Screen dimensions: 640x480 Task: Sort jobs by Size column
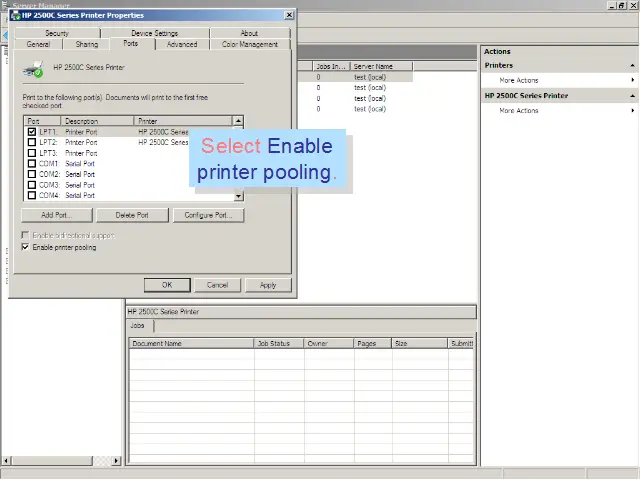pyautogui.click(x=420, y=343)
